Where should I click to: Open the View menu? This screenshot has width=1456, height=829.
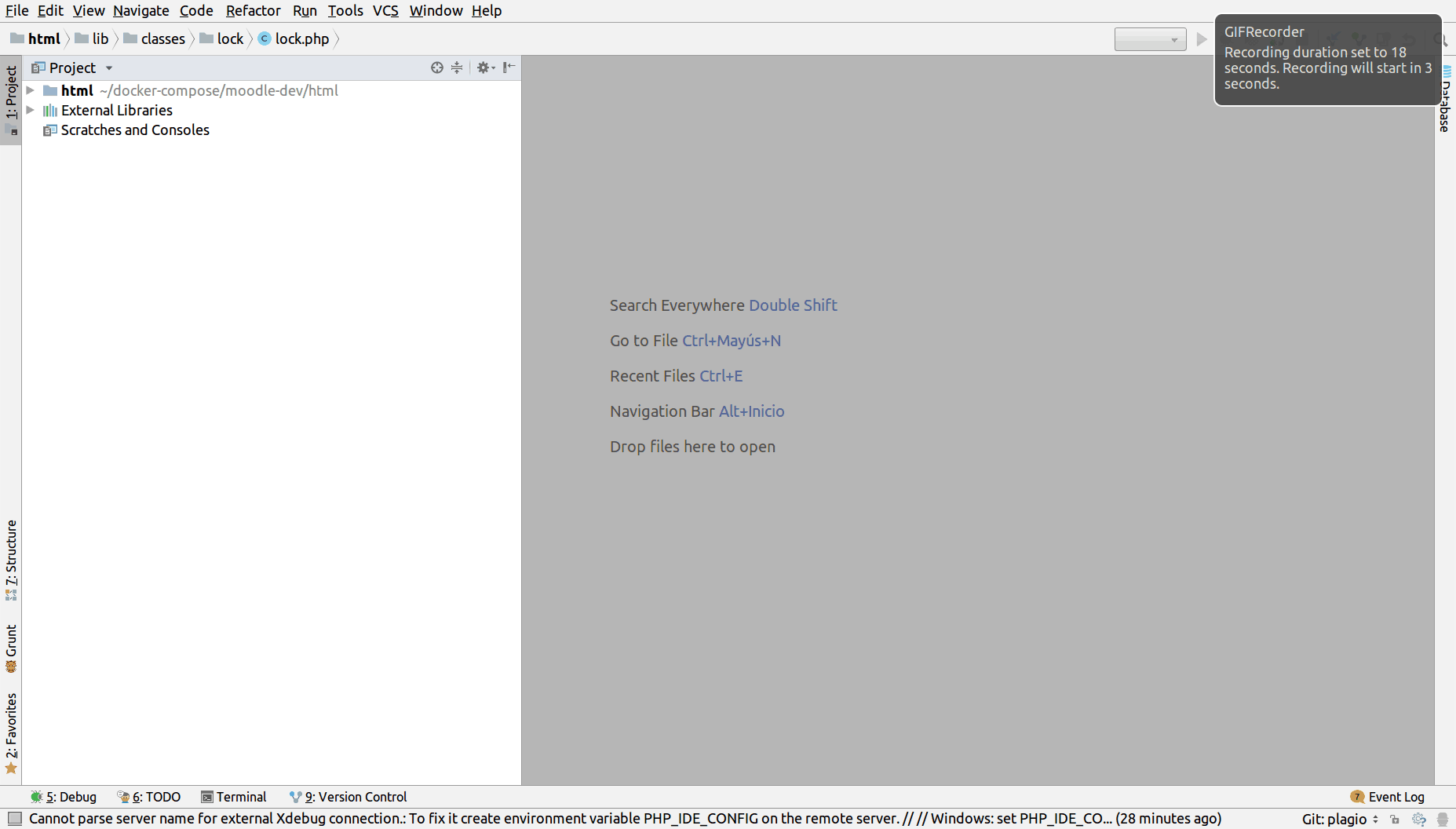89,10
